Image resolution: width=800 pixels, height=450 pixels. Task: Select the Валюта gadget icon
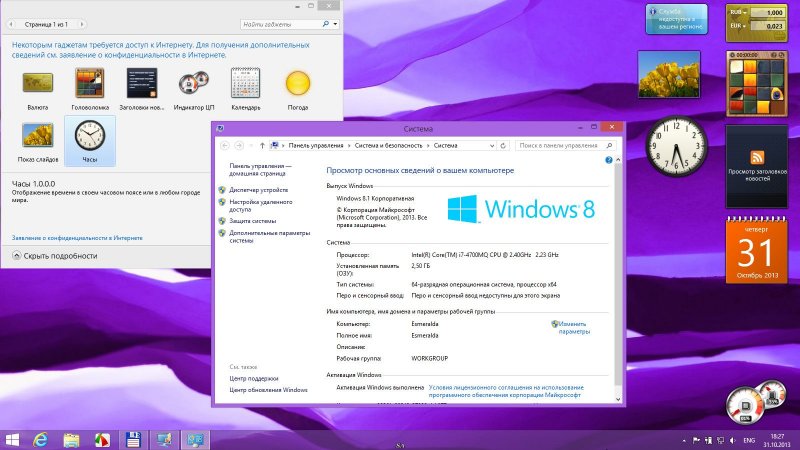coord(38,83)
